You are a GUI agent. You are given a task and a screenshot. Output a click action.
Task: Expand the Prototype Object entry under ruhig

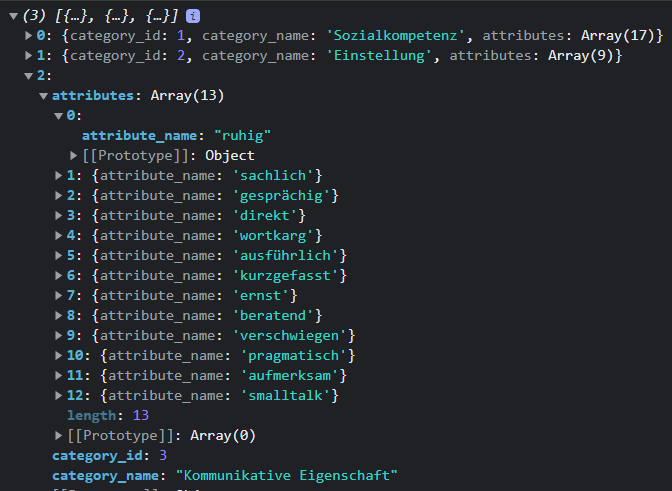(x=74, y=156)
